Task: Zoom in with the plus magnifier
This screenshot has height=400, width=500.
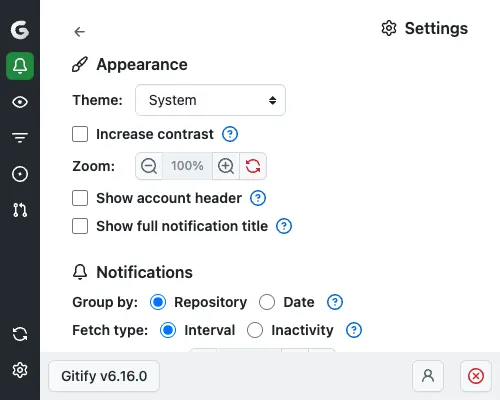Action: pyautogui.click(x=226, y=166)
